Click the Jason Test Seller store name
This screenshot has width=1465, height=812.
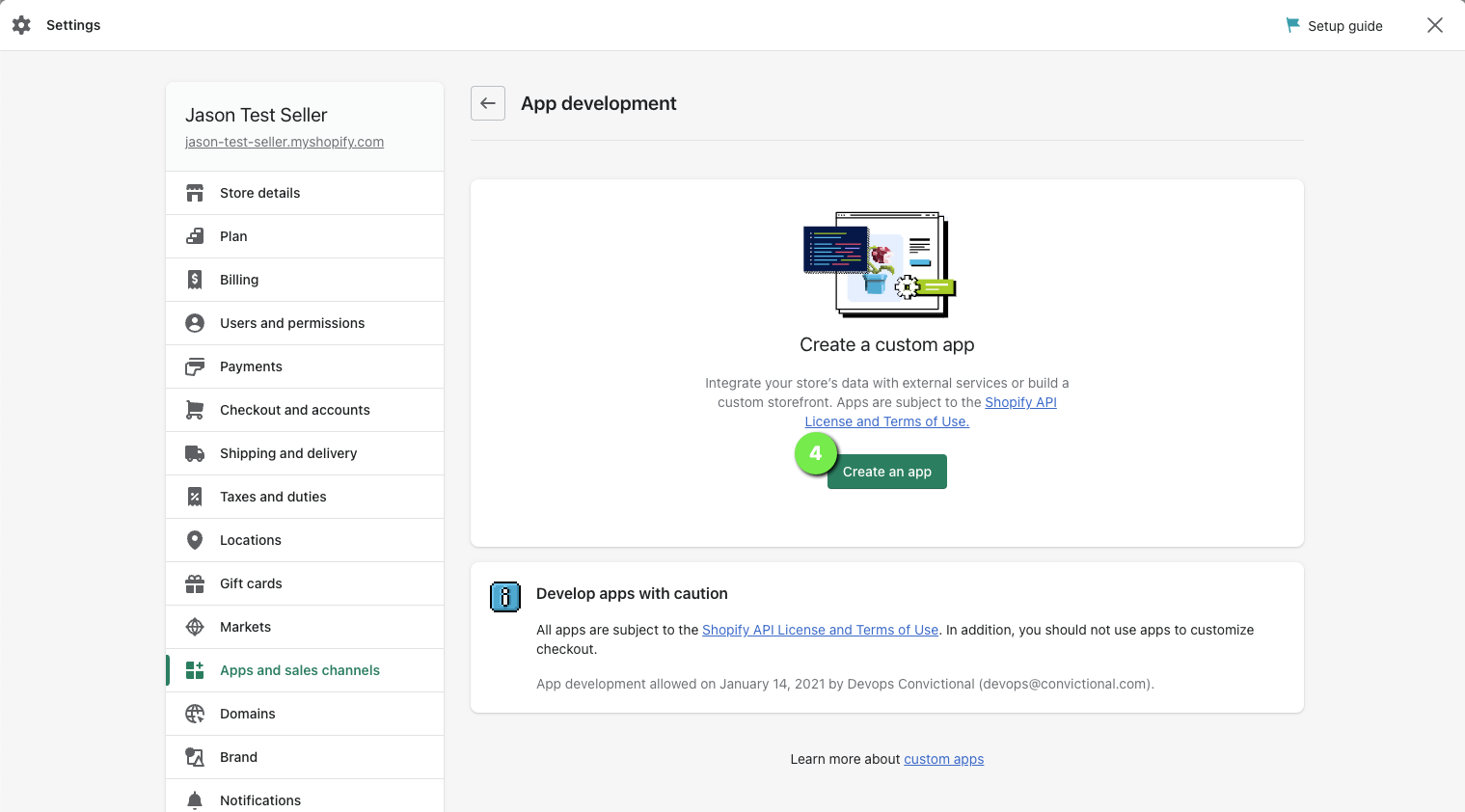coord(257,115)
